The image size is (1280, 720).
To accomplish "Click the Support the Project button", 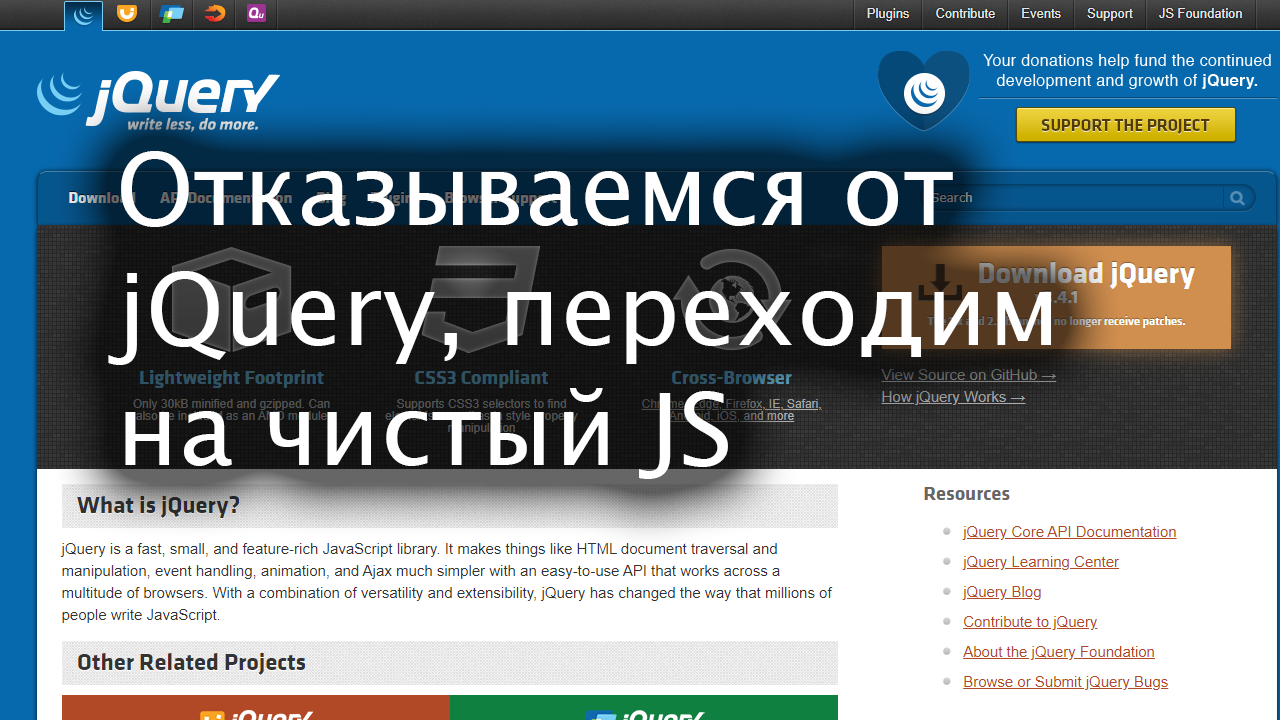I will click(x=1125, y=125).
